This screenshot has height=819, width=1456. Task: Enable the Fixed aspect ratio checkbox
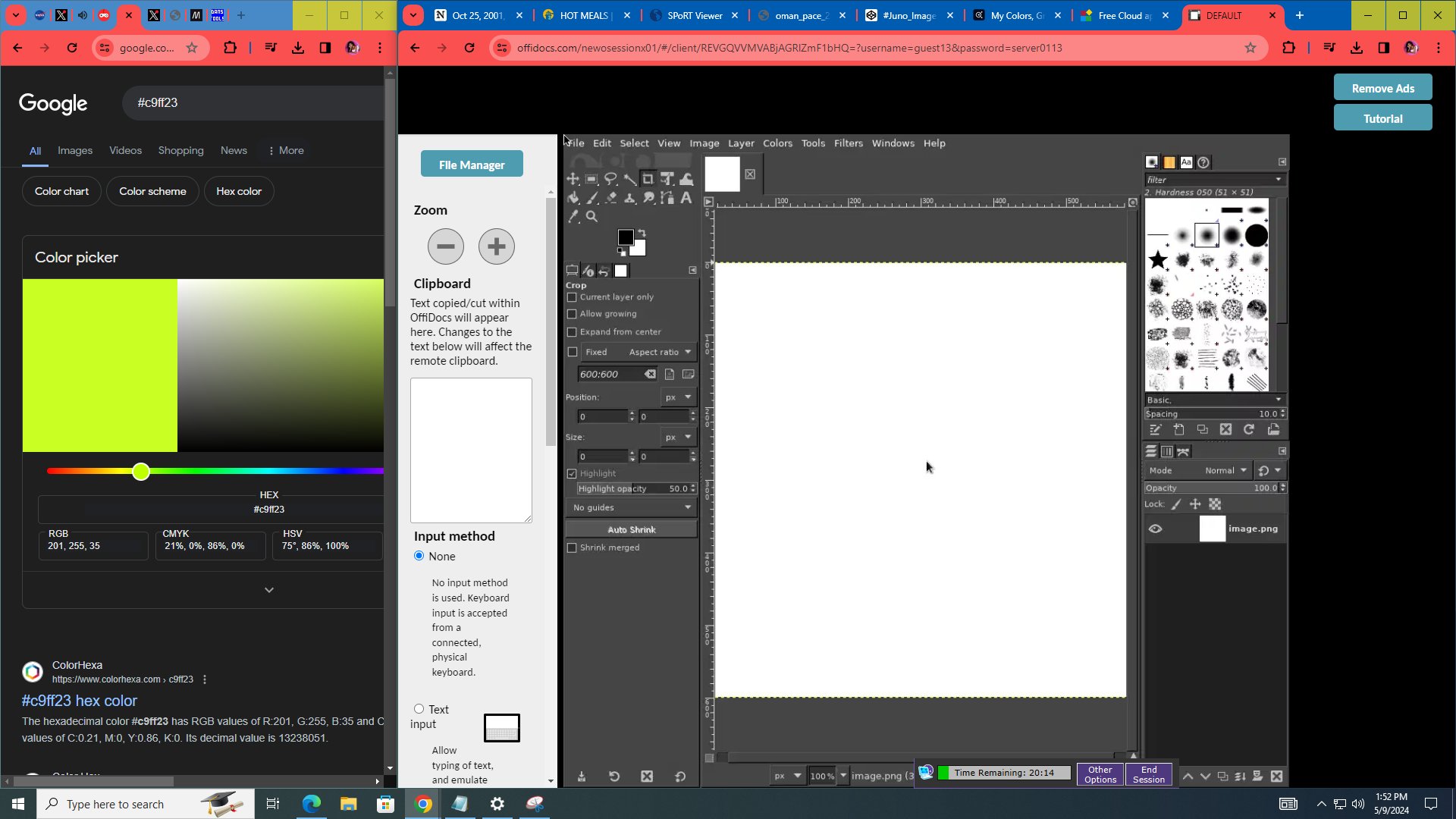[573, 352]
